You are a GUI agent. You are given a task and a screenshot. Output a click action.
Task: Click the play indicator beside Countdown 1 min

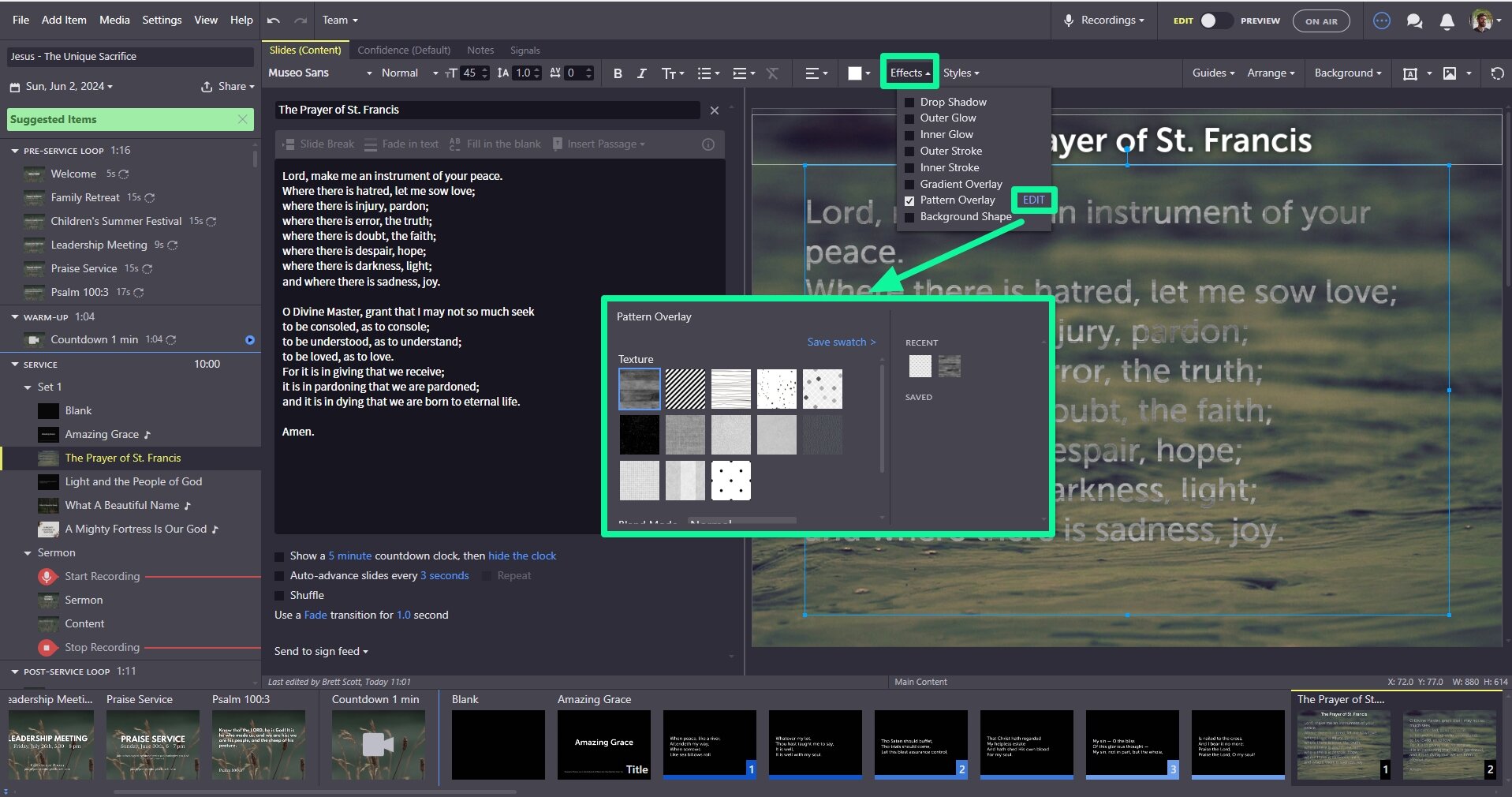[x=250, y=340]
